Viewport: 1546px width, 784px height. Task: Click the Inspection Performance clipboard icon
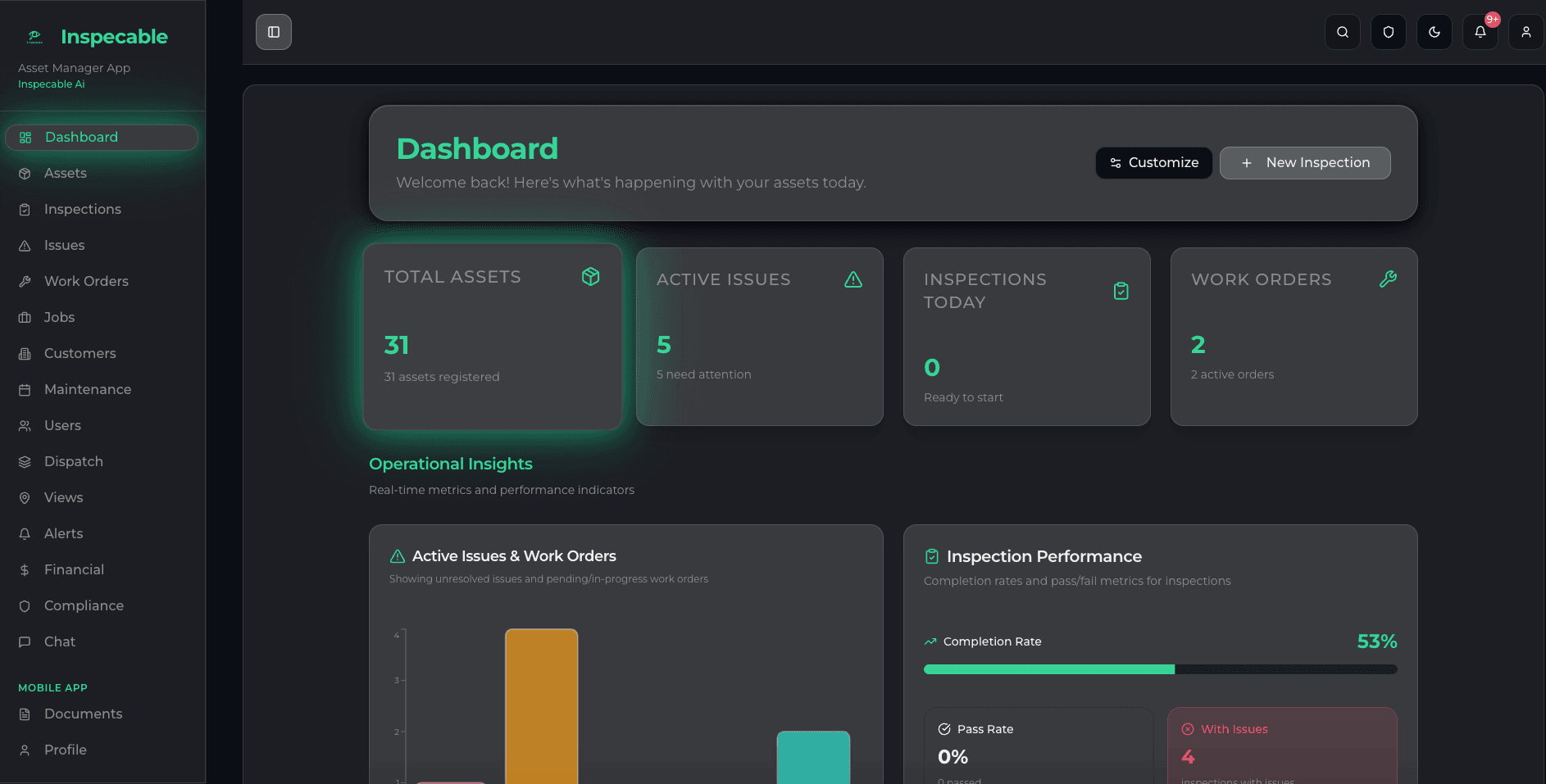[932, 556]
